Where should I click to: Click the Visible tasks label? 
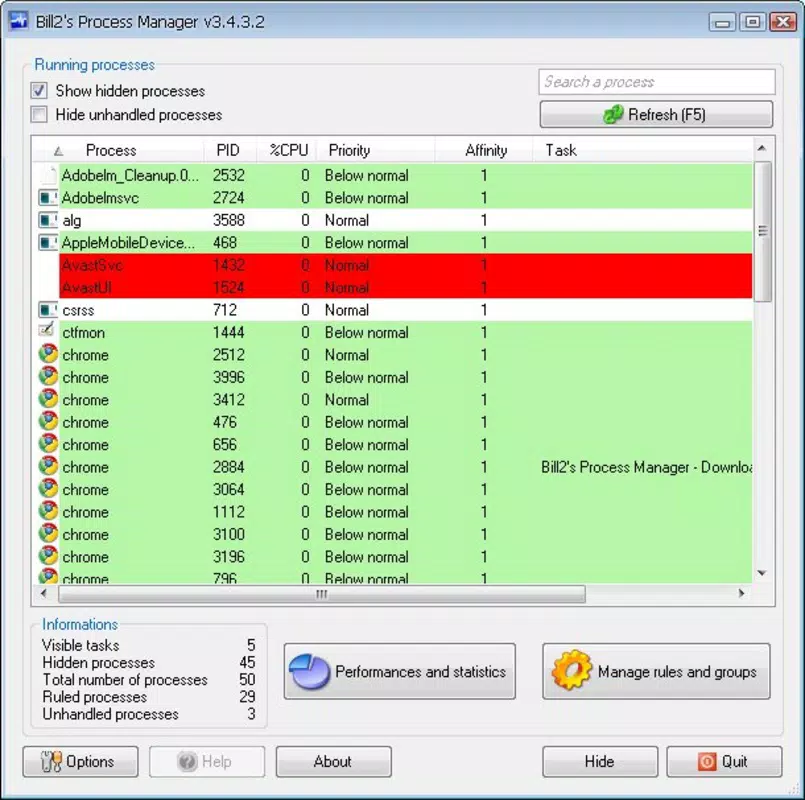click(81, 645)
